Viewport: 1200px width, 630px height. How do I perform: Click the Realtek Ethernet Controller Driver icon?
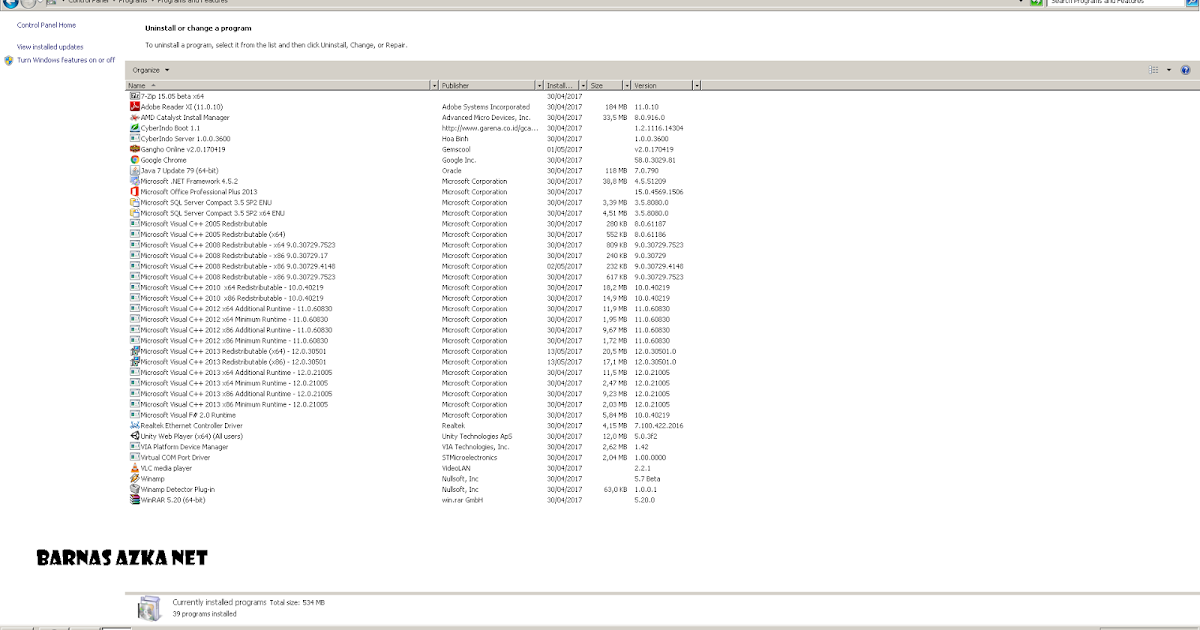pos(134,426)
